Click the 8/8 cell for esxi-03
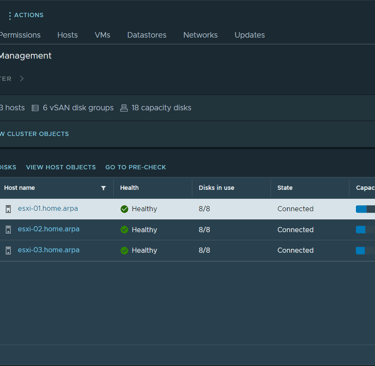 tap(204, 250)
